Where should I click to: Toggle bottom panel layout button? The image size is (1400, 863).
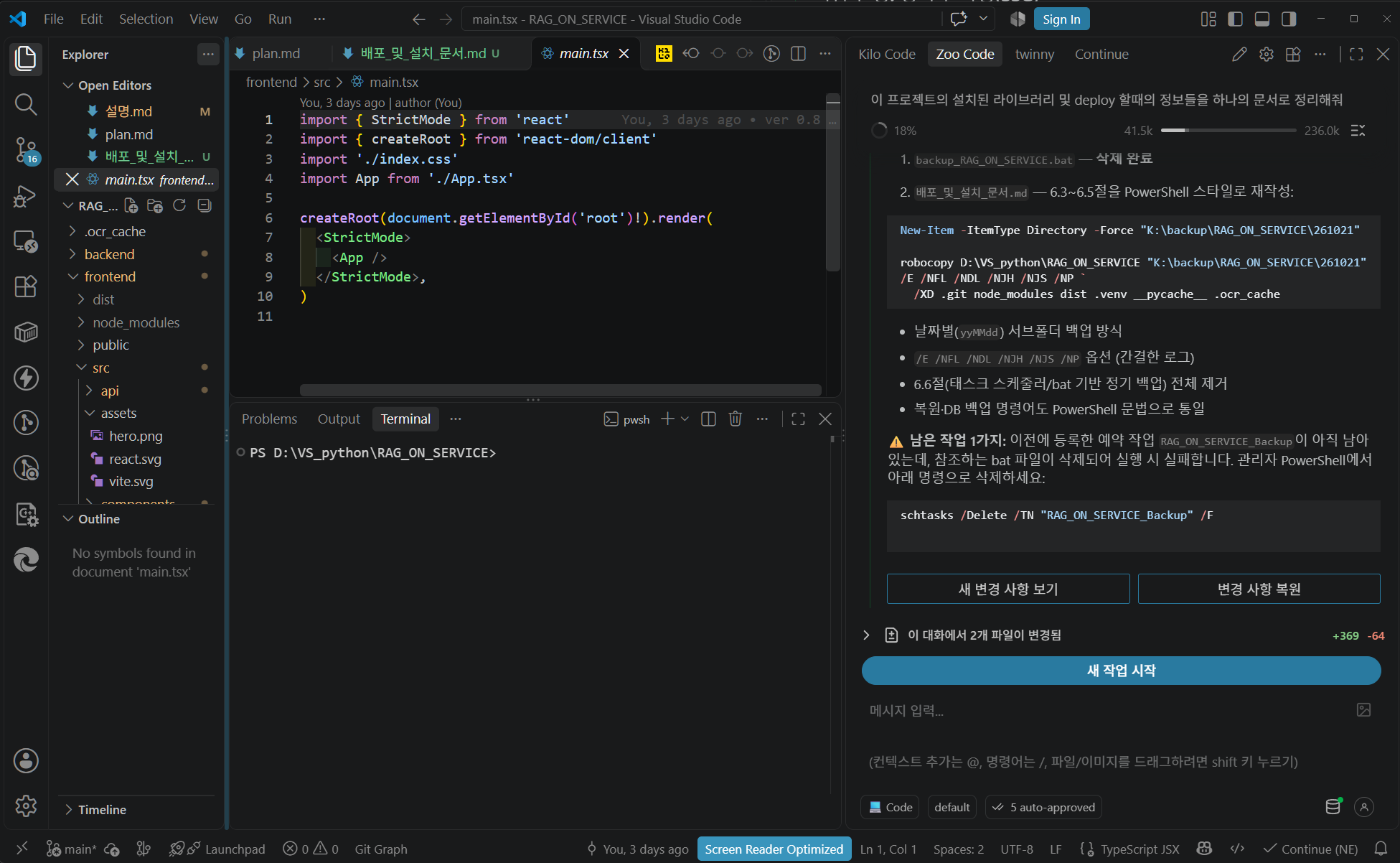click(1262, 19)
